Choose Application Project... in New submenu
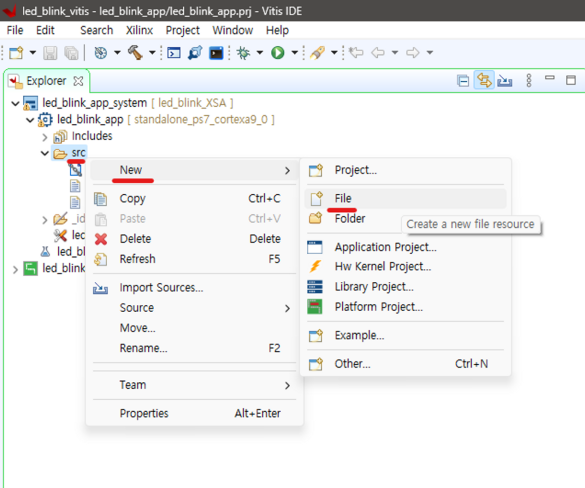Screen dimensions: 585x488 [x=405, y=247]
